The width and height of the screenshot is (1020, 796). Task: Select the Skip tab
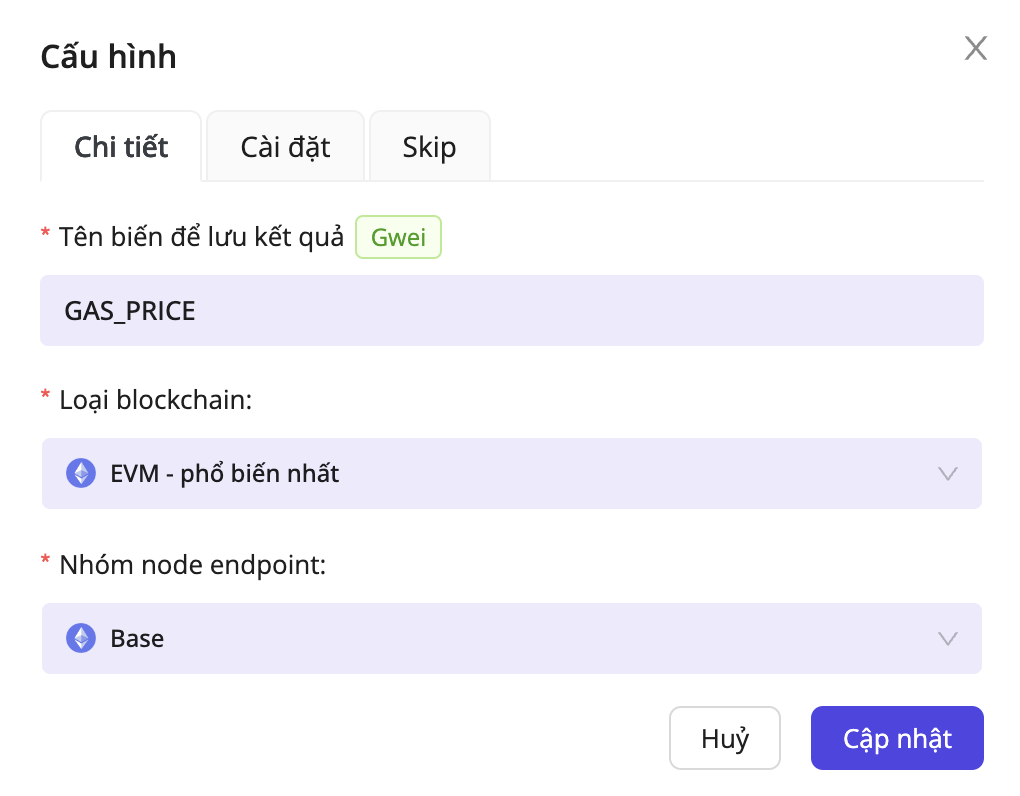coord(429,147)
